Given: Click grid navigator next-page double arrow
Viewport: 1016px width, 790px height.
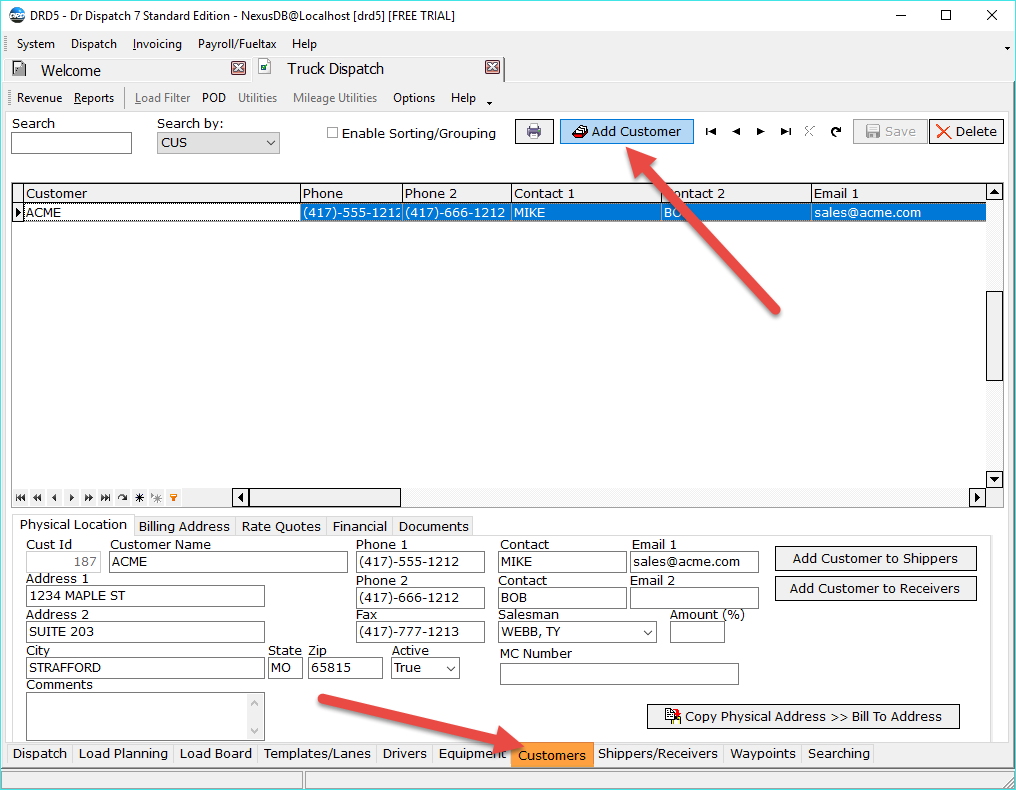Looking at the screenshot, I should tap(88, 498).
